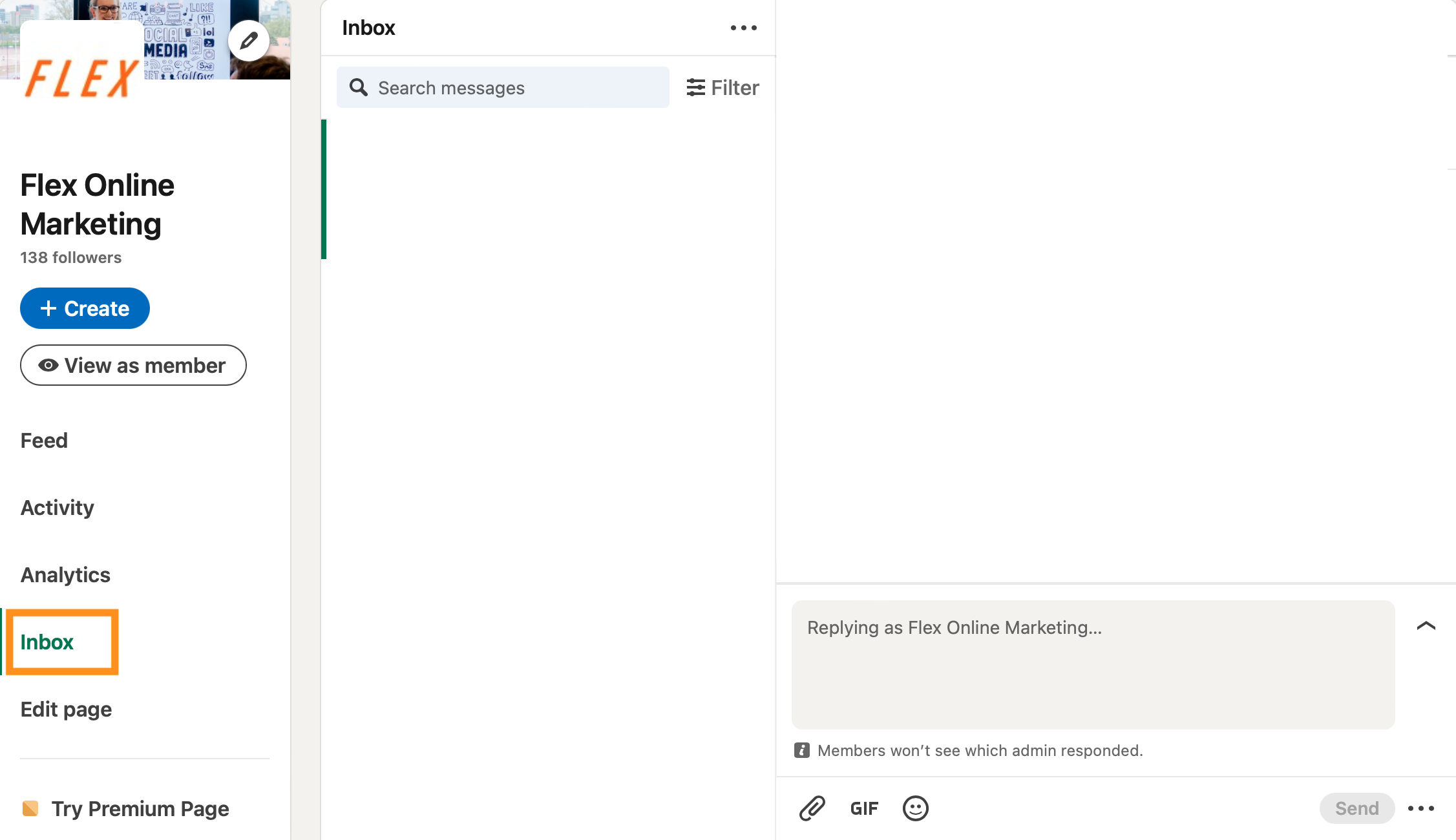Click the Flex Online Marketing page title
Image resolution: width=1456 pixels, height=840 pixels.
coord(97,204)
